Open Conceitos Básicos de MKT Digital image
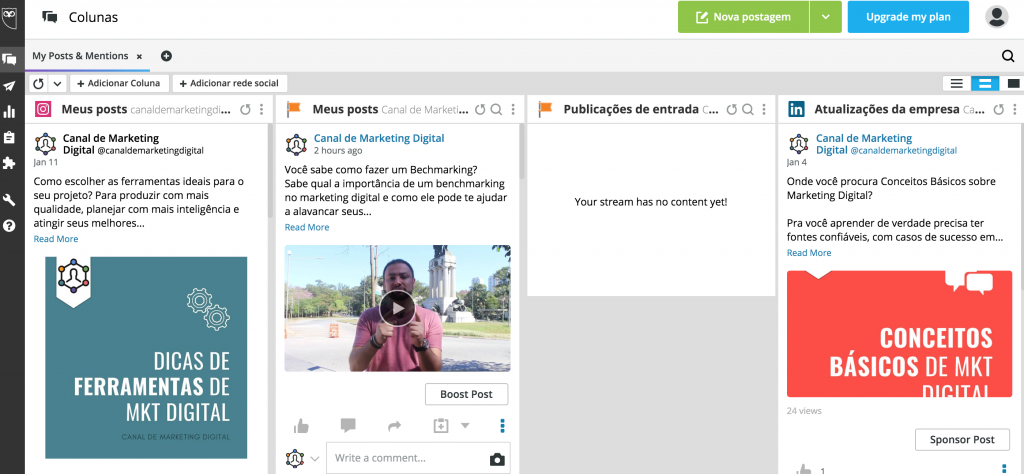 (899, 334)
